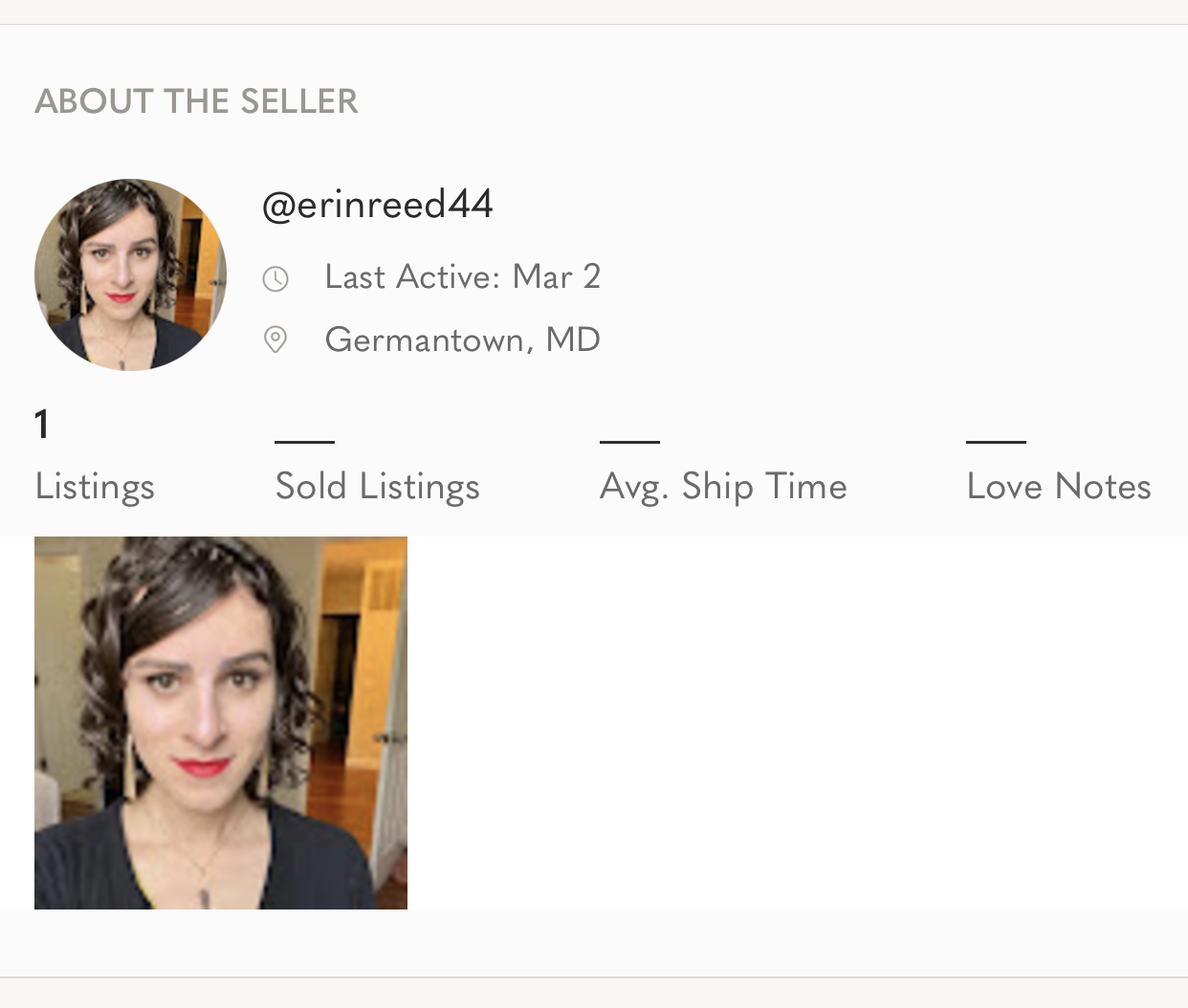Select the "Mar 2" date text
The image size is (1188, 1008).
click(x=557, y=276)
